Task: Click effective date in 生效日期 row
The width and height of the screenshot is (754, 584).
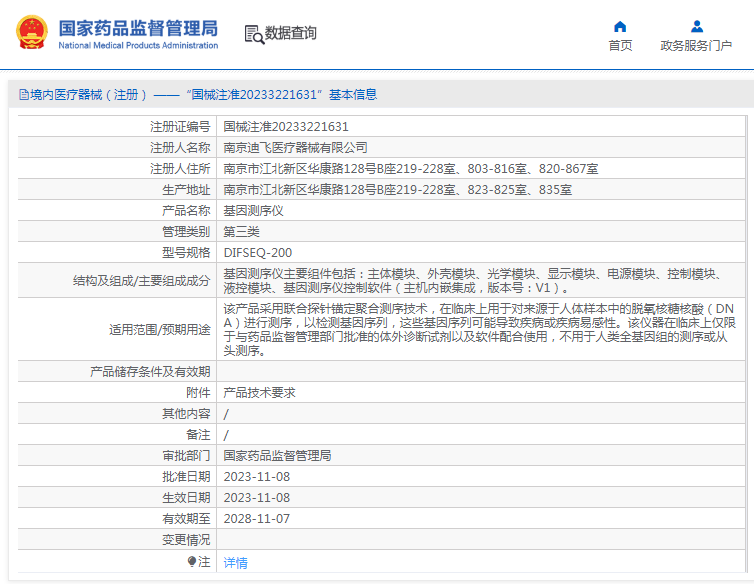Action: click(x=257, y=498)
